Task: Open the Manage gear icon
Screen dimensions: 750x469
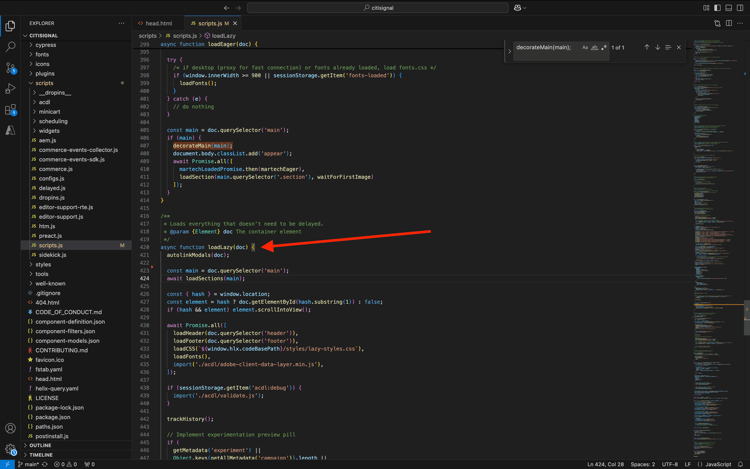Action: (x=11, y=450)
